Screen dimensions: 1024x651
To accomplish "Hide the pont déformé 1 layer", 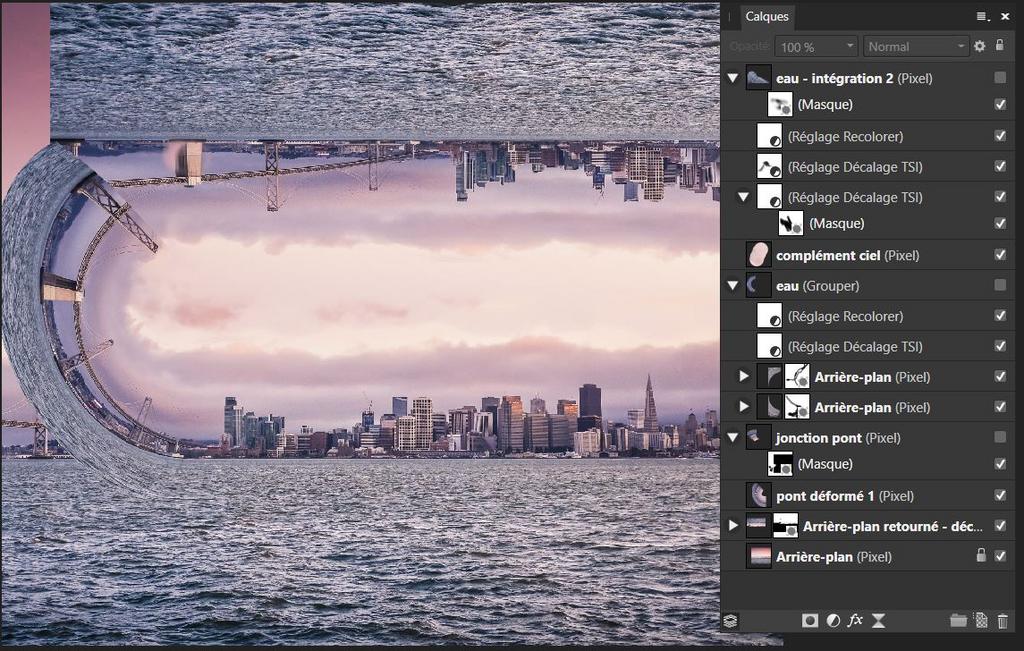I will (x=1000, y=495).
